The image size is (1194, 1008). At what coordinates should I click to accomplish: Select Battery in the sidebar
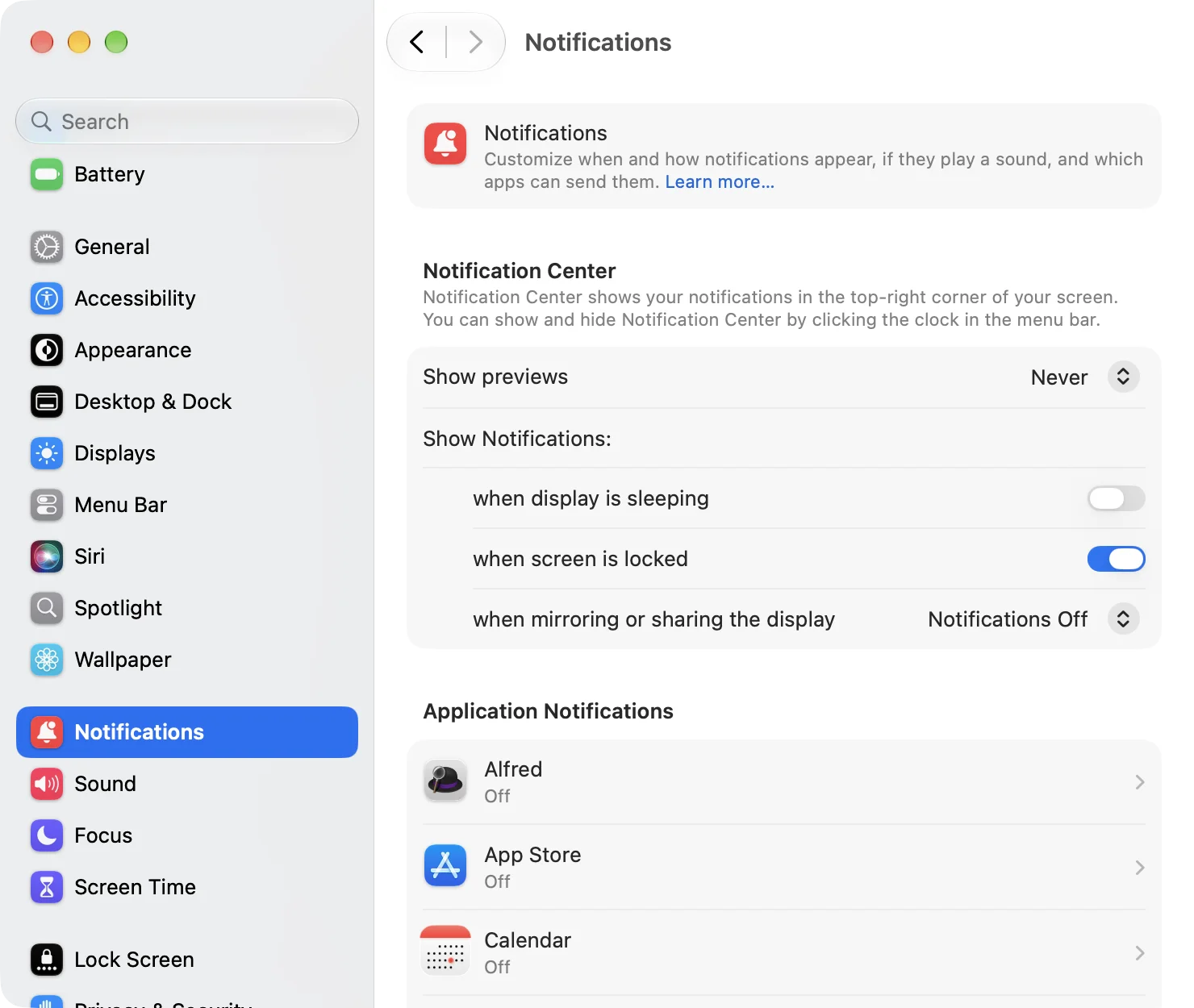pos(187,174)
